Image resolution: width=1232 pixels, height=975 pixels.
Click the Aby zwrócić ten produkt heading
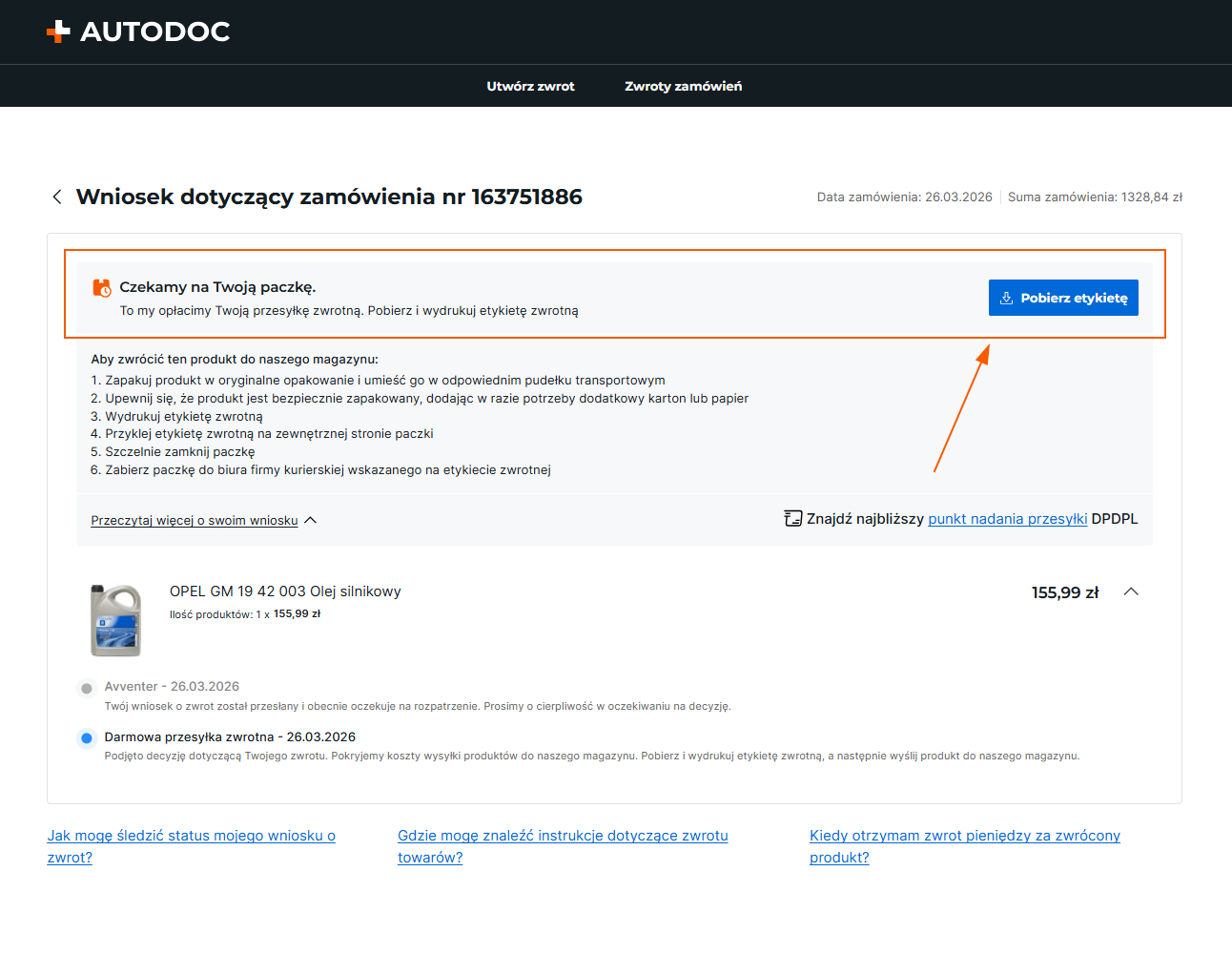[x=235, y=360]
